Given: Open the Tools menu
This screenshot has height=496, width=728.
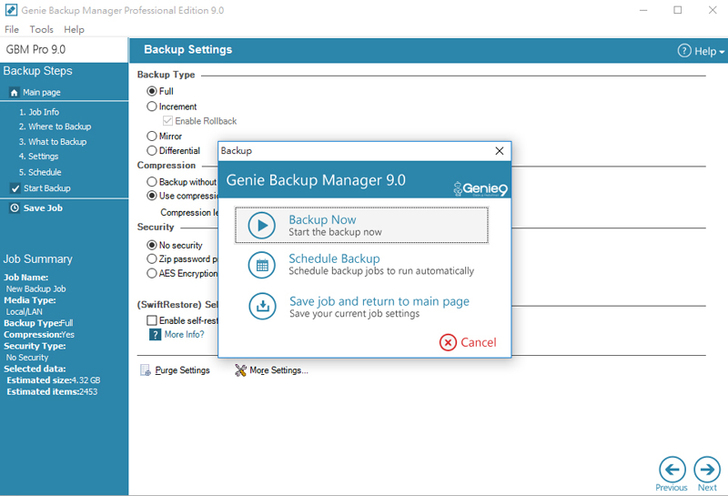Looking at the screenshot, I should click(x=41, y=30).
